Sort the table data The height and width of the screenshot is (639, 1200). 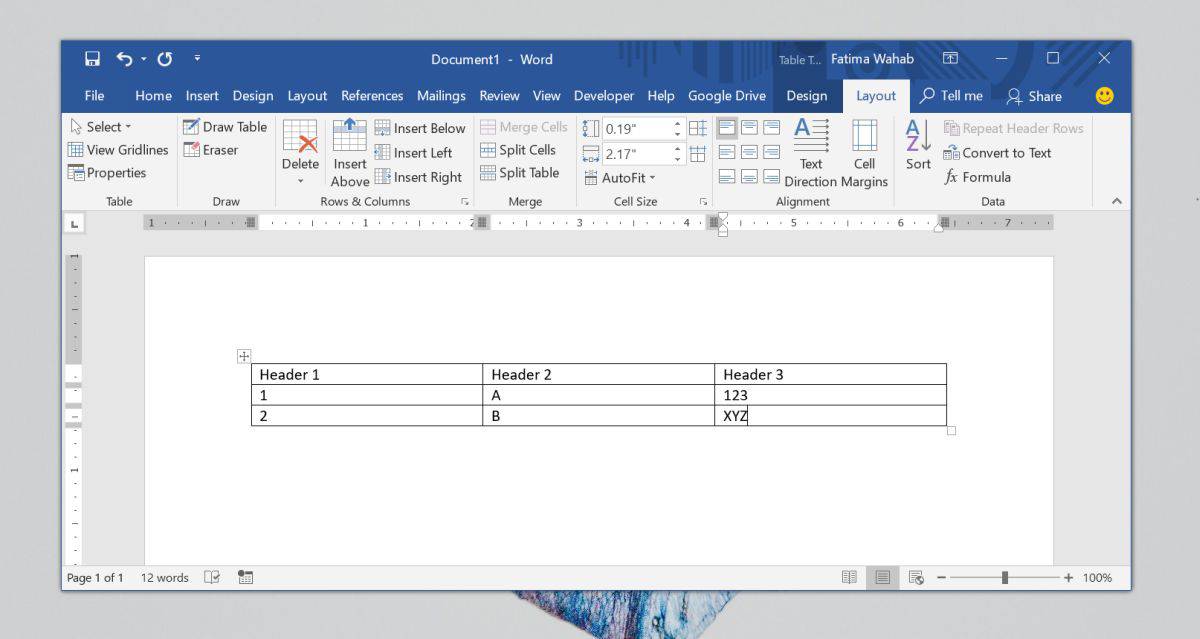pos(917,149)
